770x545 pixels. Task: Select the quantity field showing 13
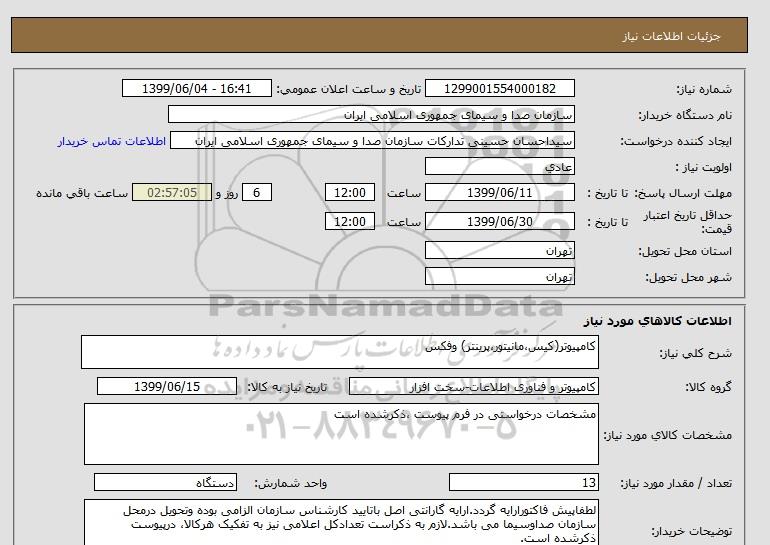tap(524, 483)
